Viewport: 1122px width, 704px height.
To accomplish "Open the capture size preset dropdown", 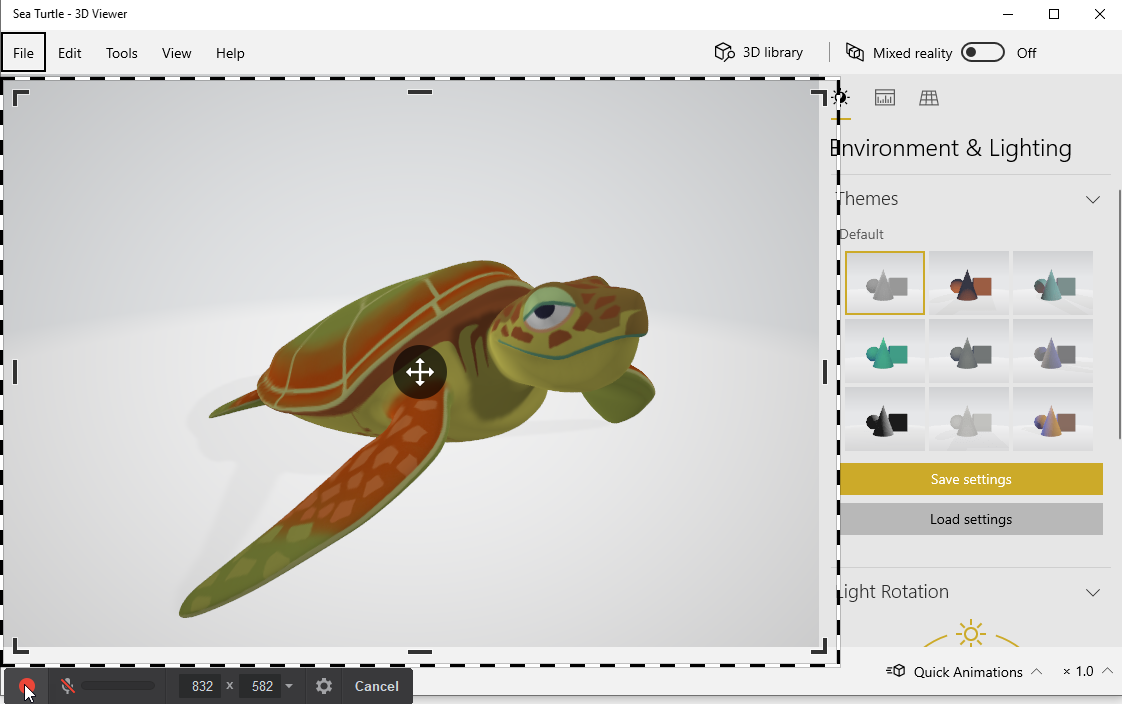I will point(289,686).
